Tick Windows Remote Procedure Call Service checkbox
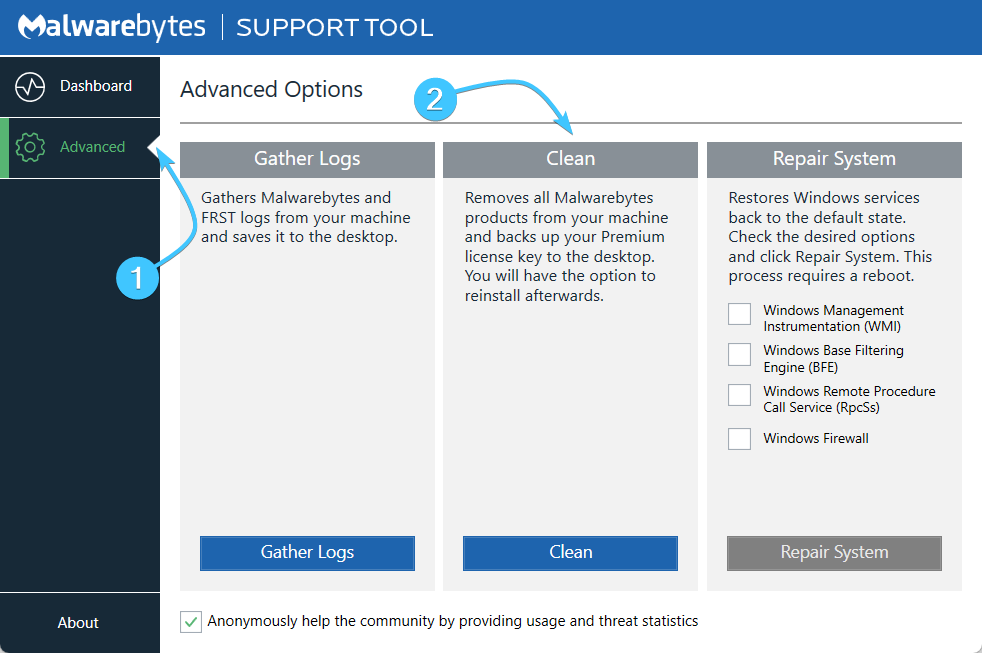Viewport: 982px width, 653px height. coord(740,395)
